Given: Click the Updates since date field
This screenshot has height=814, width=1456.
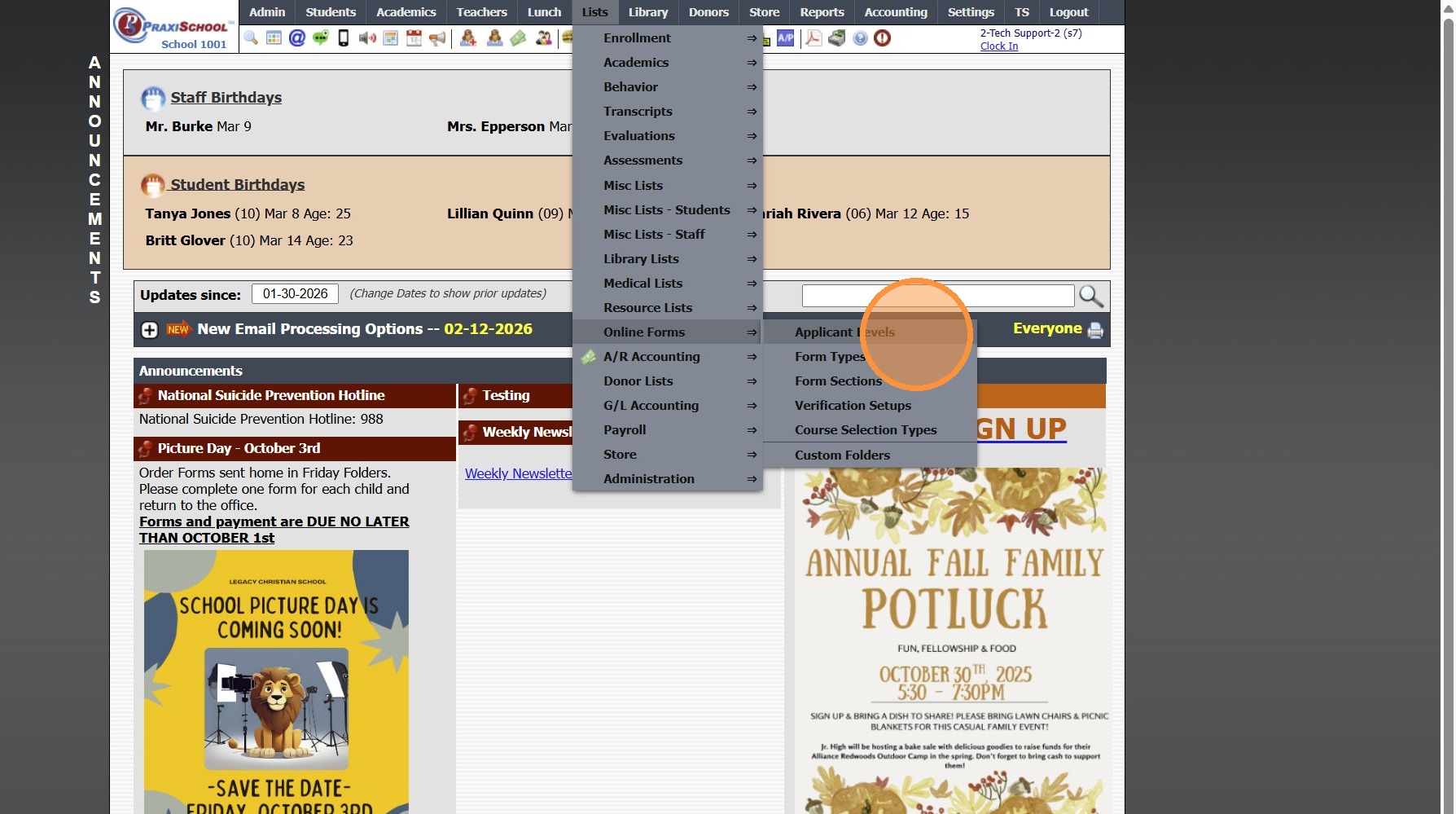Looking at the screenshot, I should (x=295, y=294).
